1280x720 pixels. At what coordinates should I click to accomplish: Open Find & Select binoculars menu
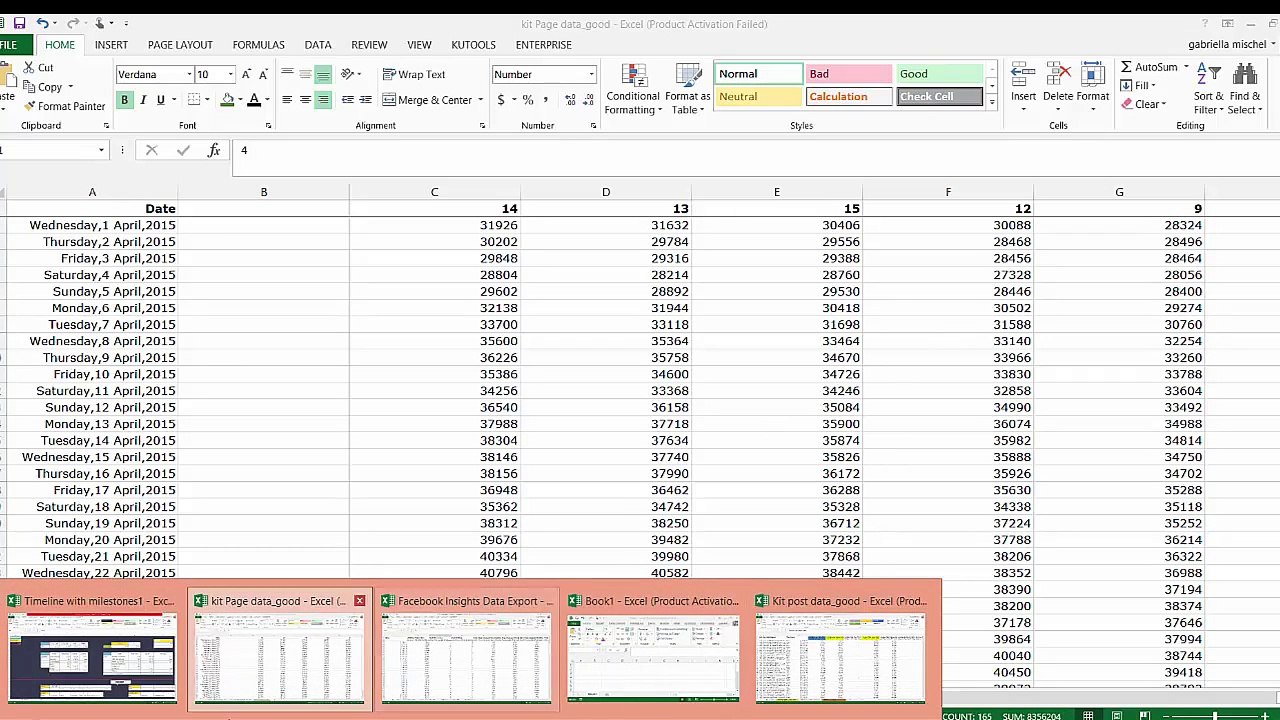pos(1245,90)
